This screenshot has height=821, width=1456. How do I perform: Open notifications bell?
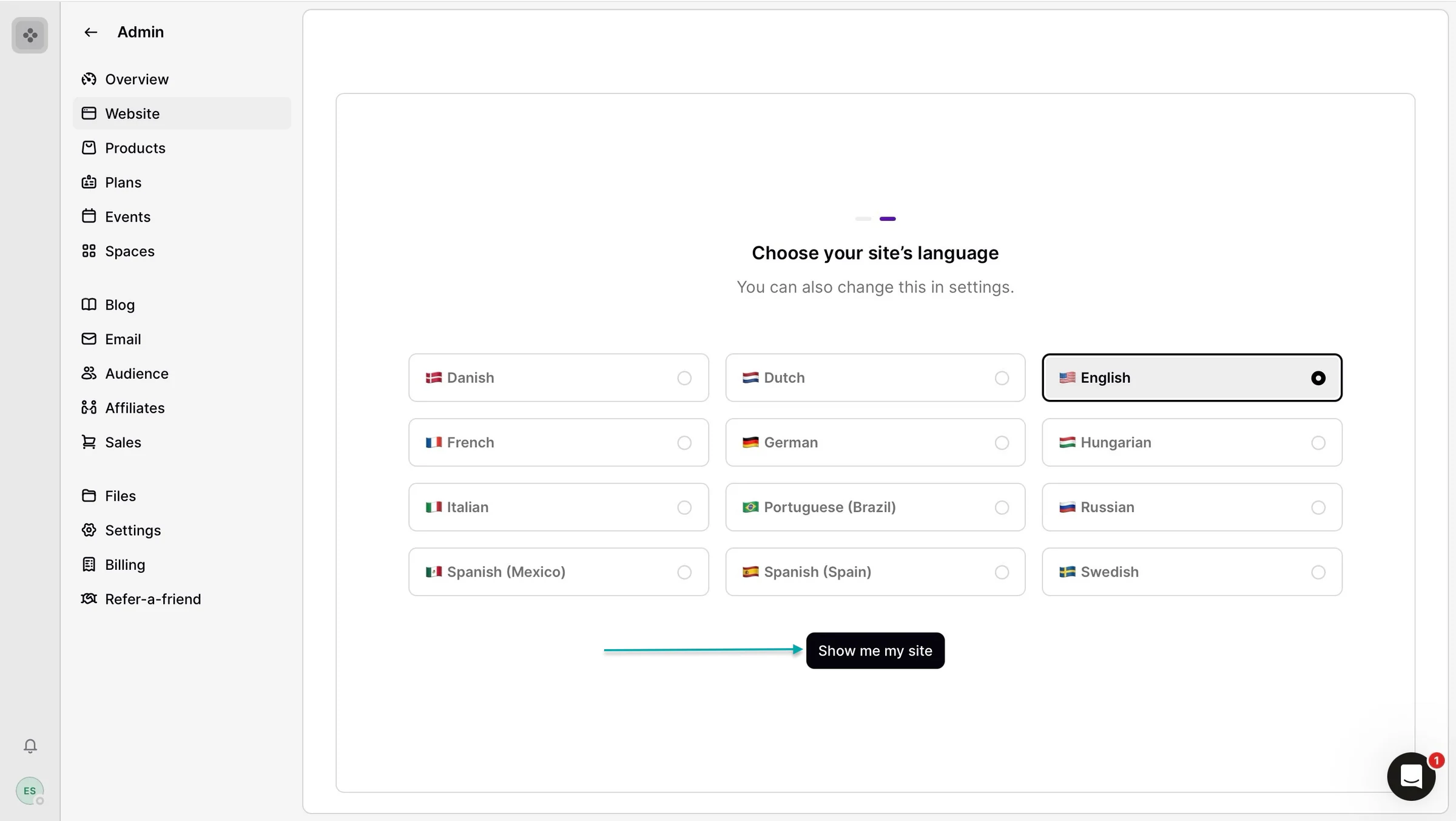30,746
